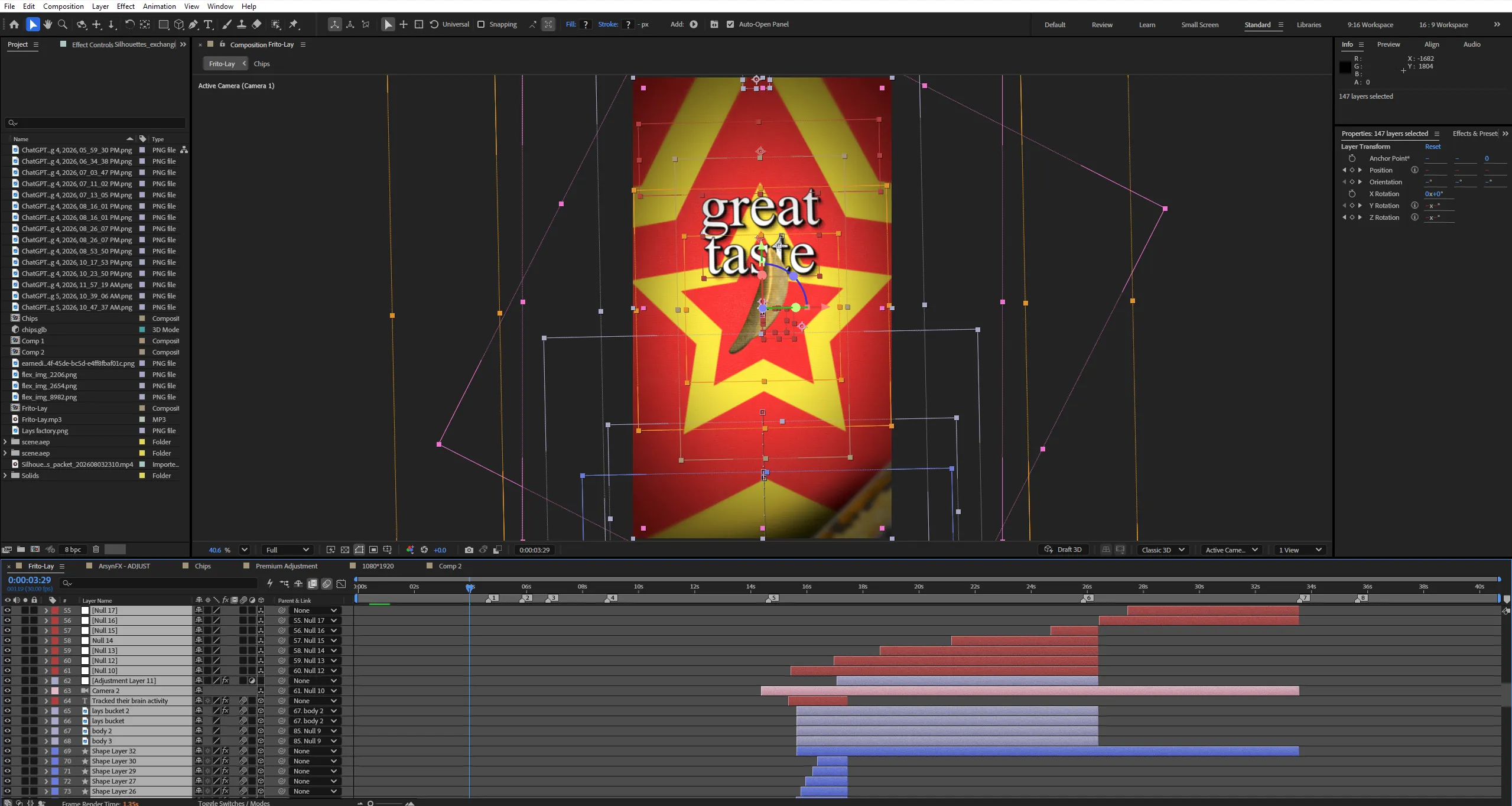Uncheck the Auto-Open Panel checkbox
Image resolution: width=1512 pixels, height=806 pixels.
730,24
